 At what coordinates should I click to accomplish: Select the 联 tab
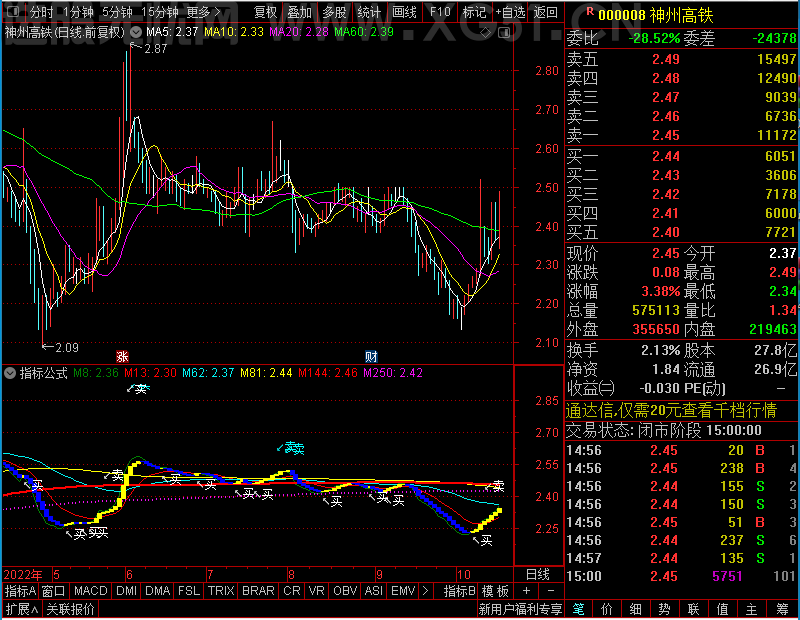pyautogui.click(x=693, y=609)
